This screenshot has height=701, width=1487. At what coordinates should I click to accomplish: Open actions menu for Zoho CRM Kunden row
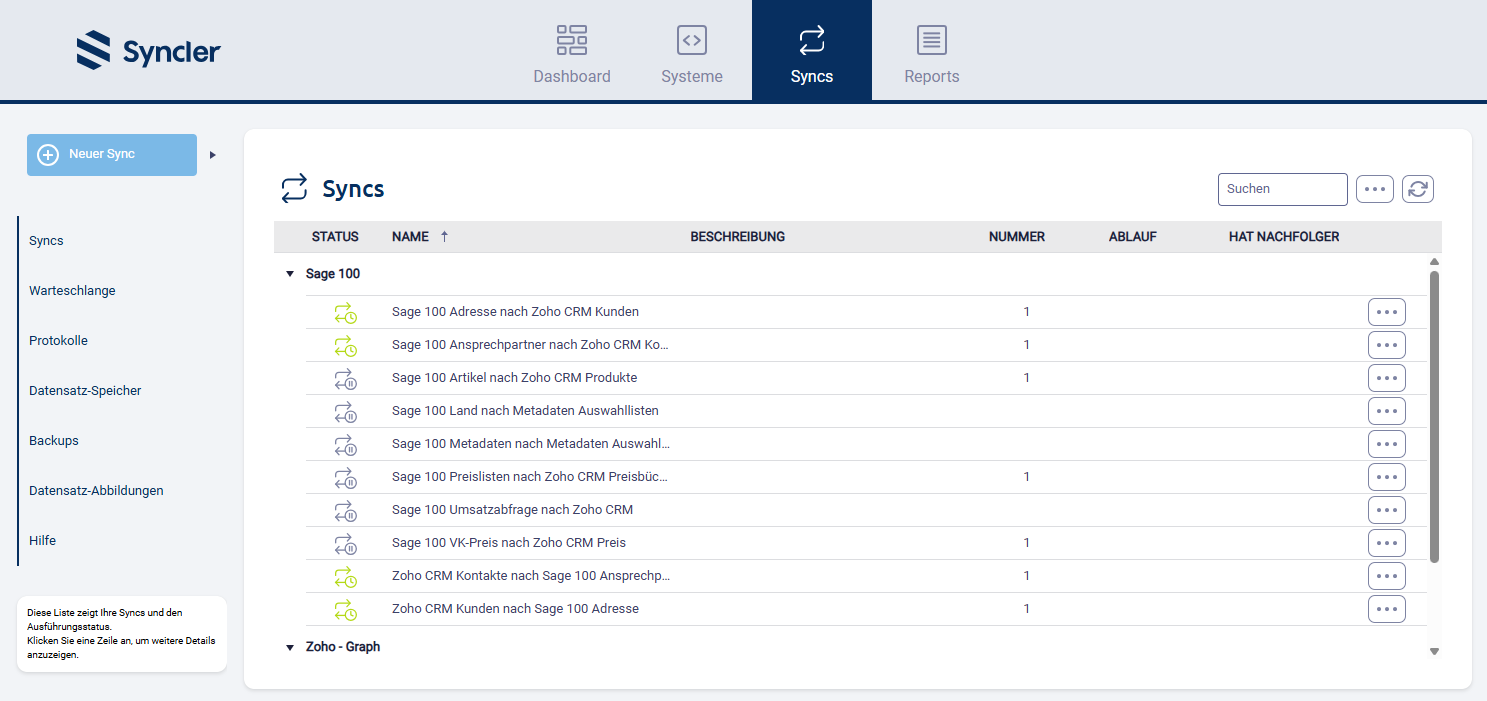(x=1386, y=609)
